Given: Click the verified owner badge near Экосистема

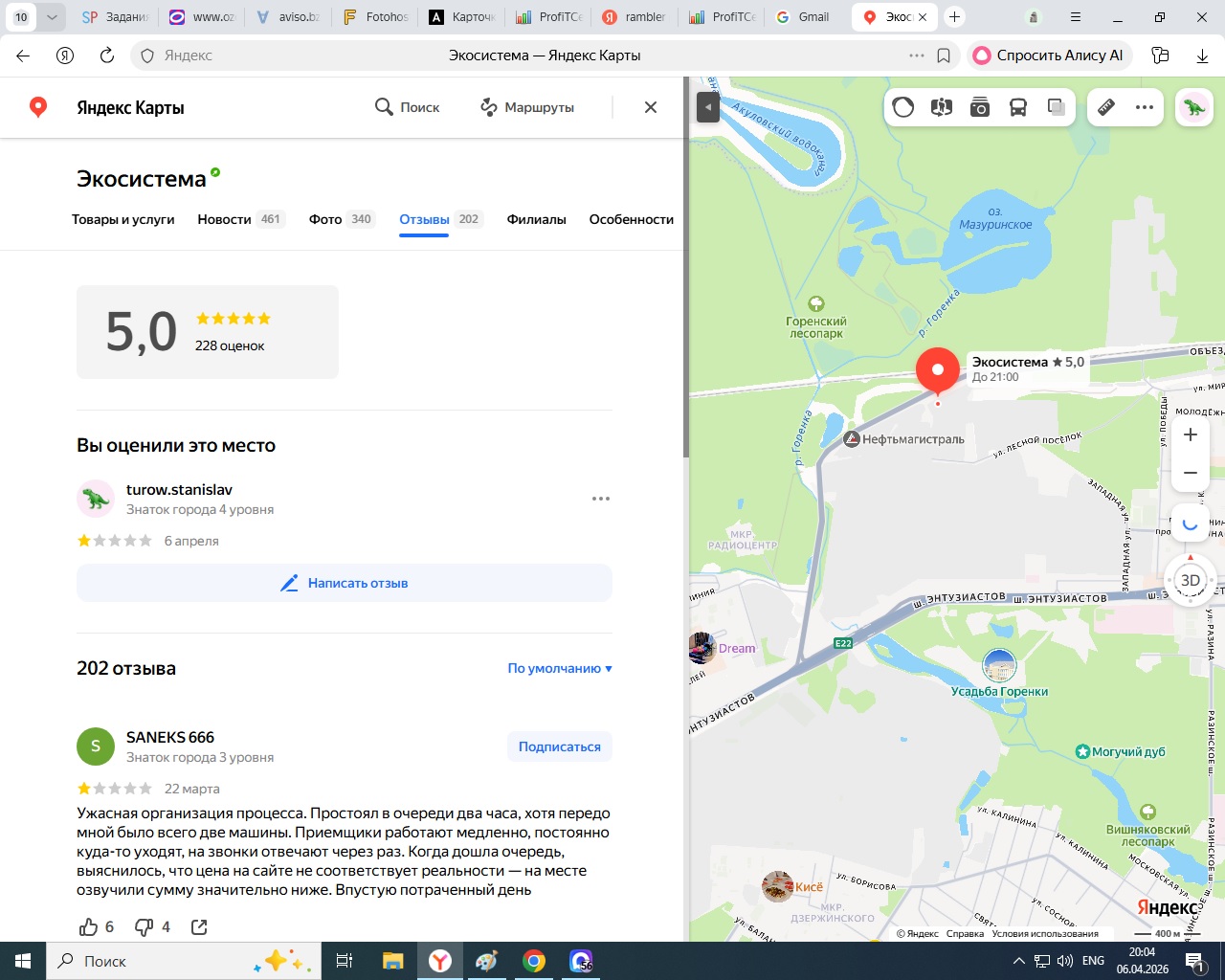Looking at the screenshot, I should click(215, 172).
